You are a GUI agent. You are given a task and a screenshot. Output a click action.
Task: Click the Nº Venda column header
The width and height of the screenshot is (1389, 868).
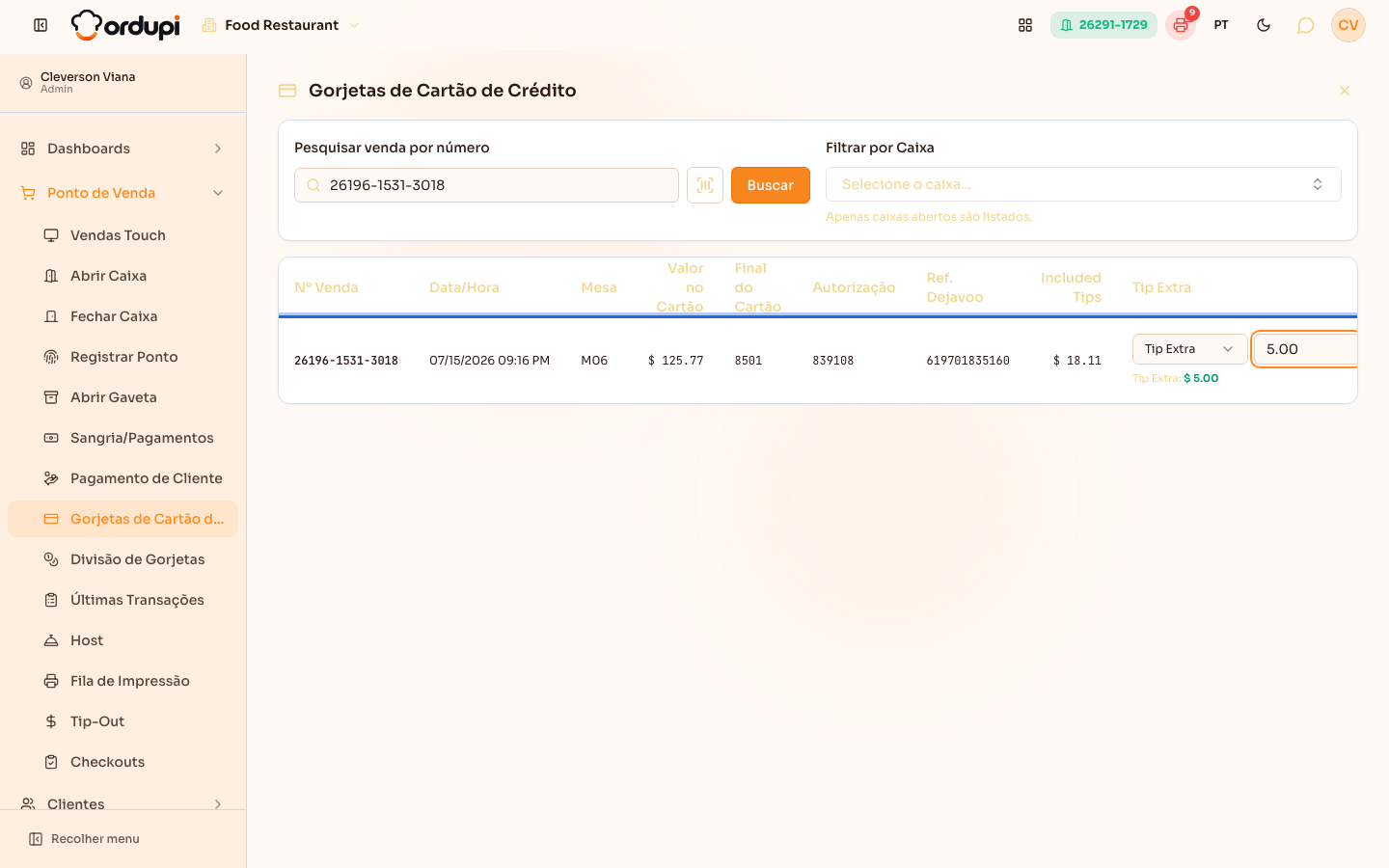coord(326,287)
